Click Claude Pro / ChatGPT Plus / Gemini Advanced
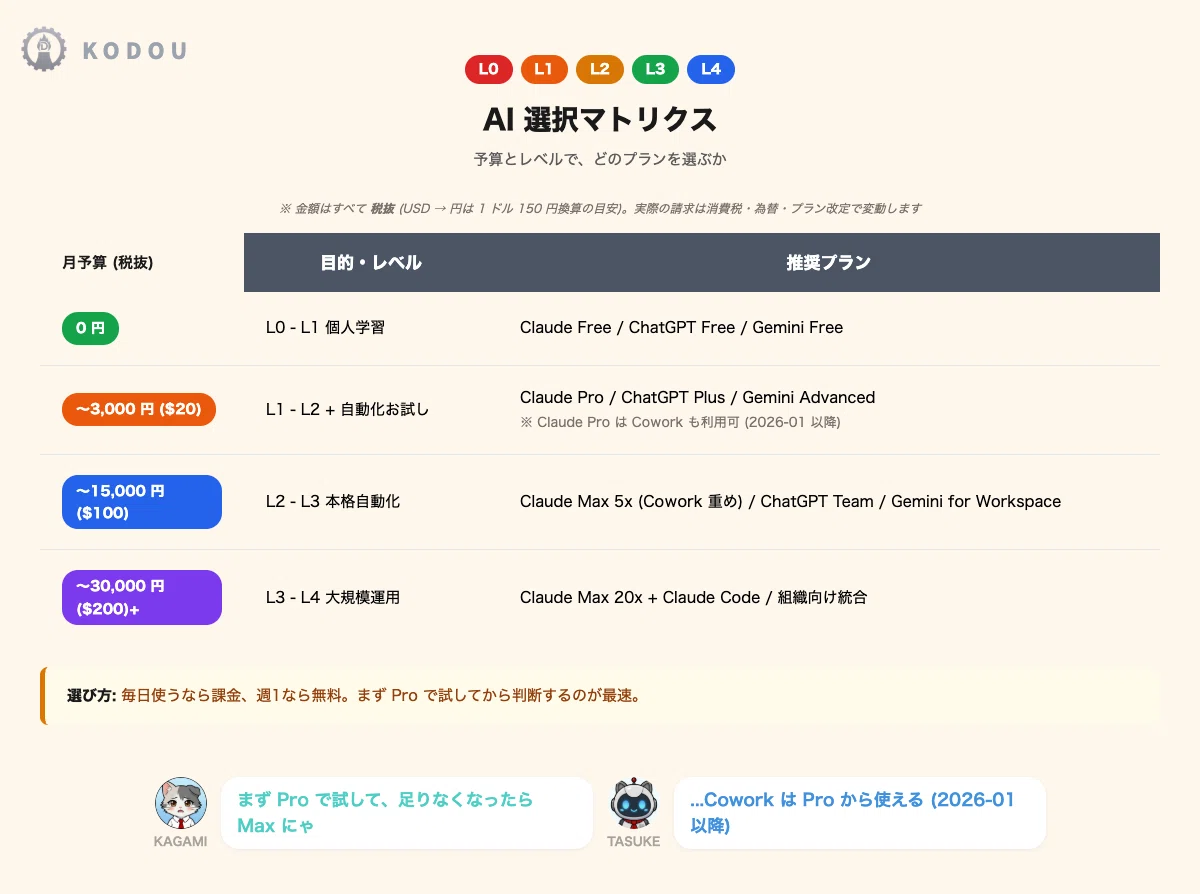This screenshot has height=894, width=1200. pyautogui.click(x=698, y=398)
